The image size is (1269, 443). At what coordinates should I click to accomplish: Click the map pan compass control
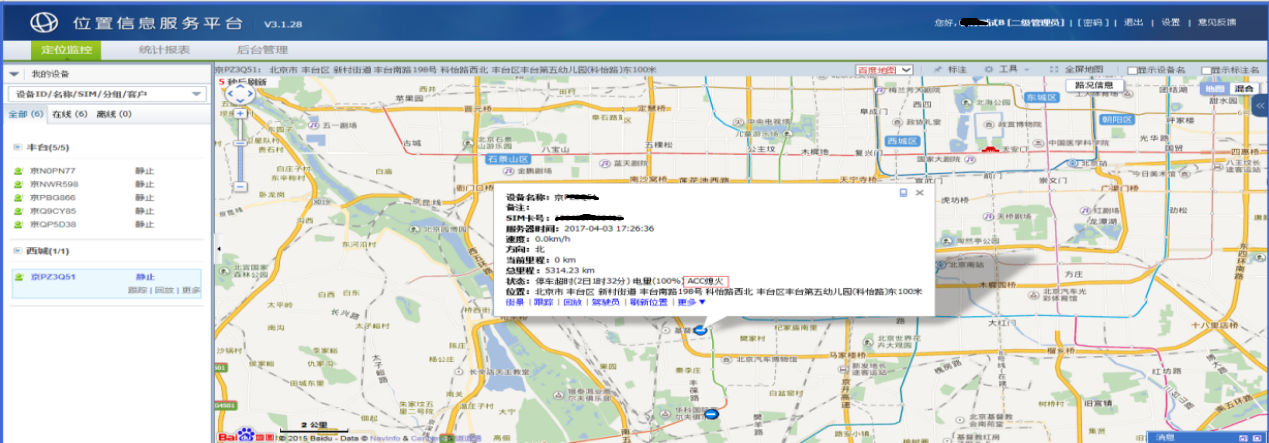click(x=241, y=94)
